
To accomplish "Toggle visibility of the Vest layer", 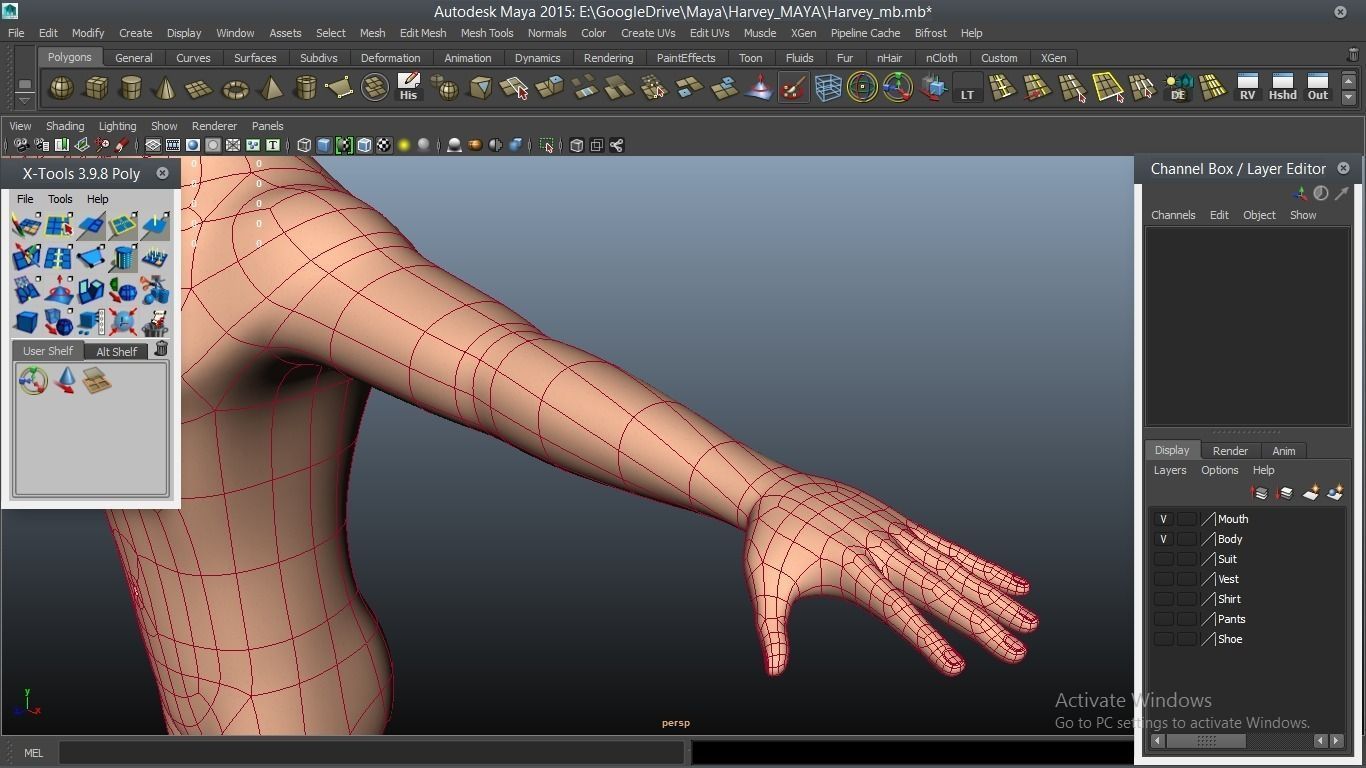I will pyautogui.click(x=1163, y=579).
